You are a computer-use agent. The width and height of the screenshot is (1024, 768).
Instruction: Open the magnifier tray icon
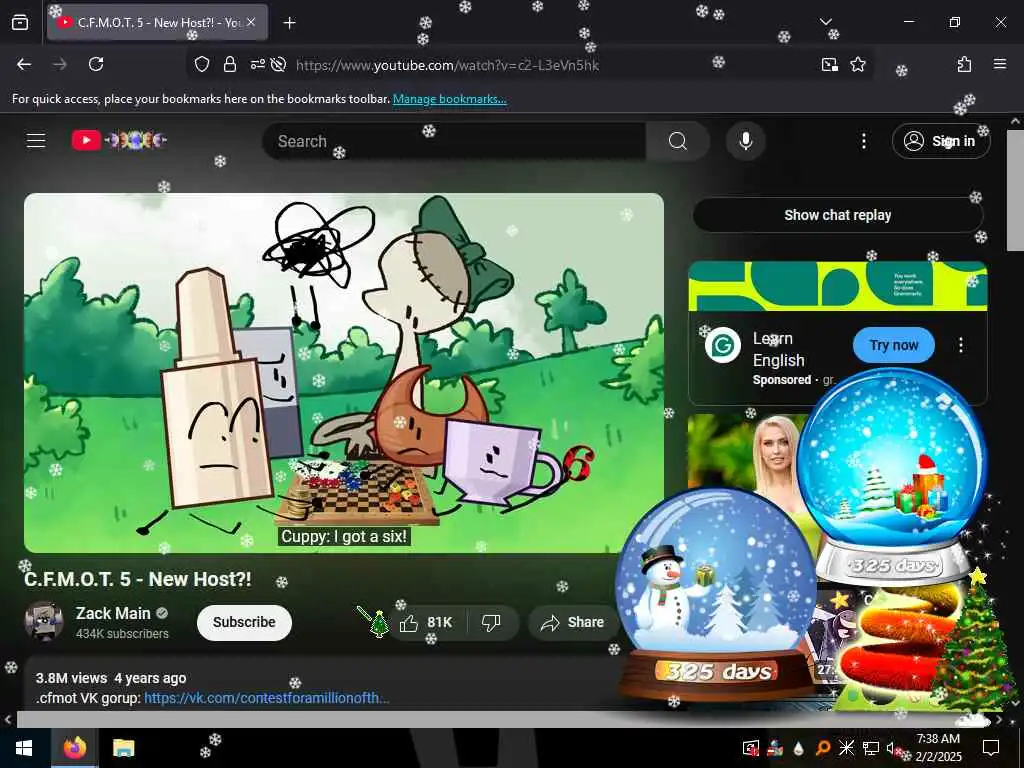tap(822, 748)
